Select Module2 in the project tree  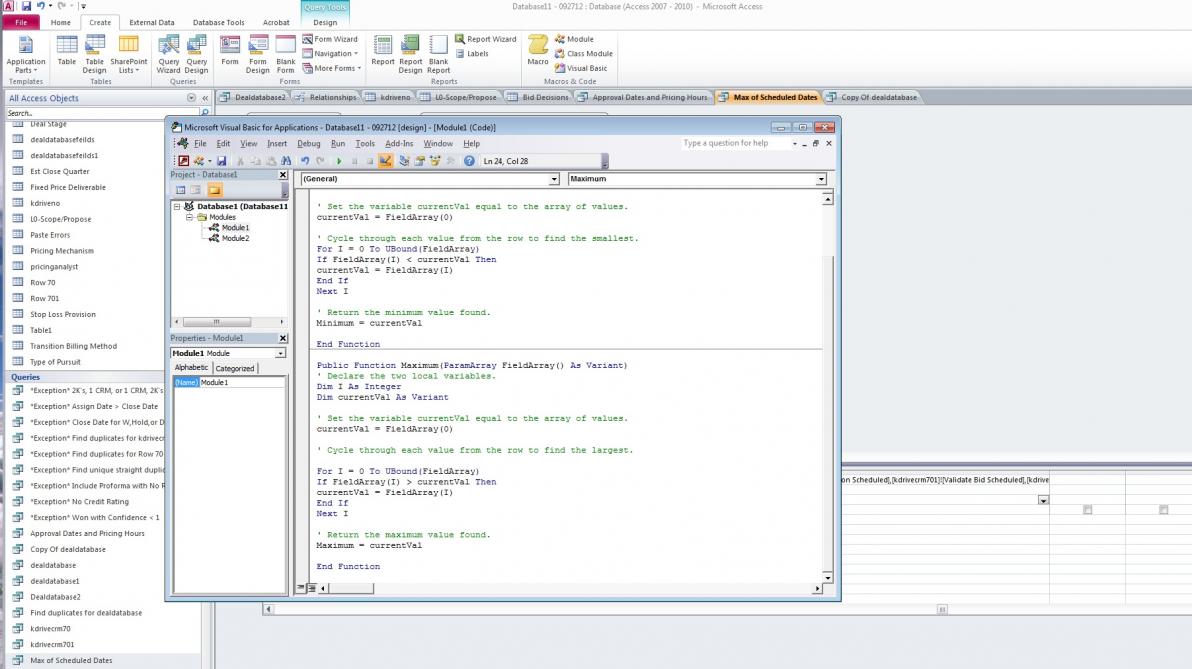pos(235,238)
